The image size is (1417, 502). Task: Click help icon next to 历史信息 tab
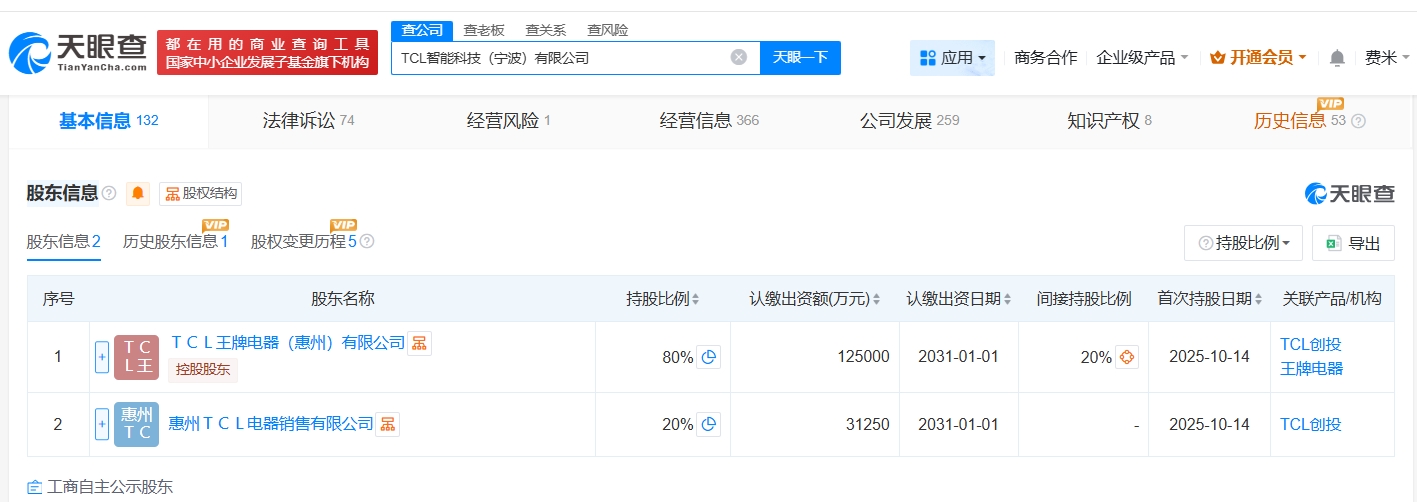click(1358, 121)
